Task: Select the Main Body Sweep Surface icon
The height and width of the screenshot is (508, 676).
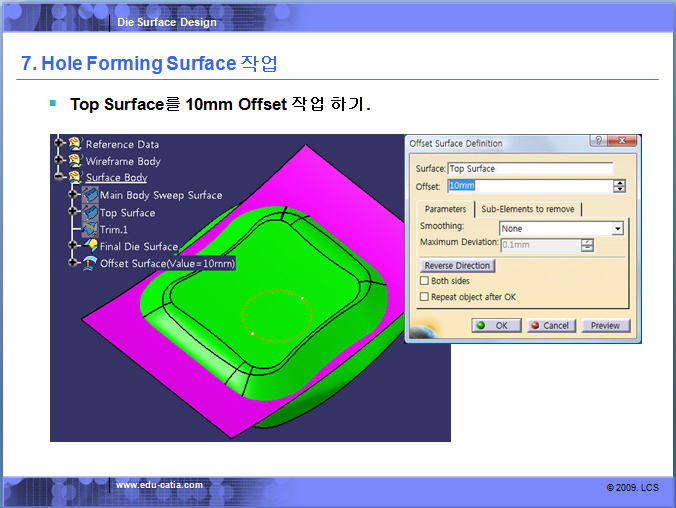Action: point(90,195)
